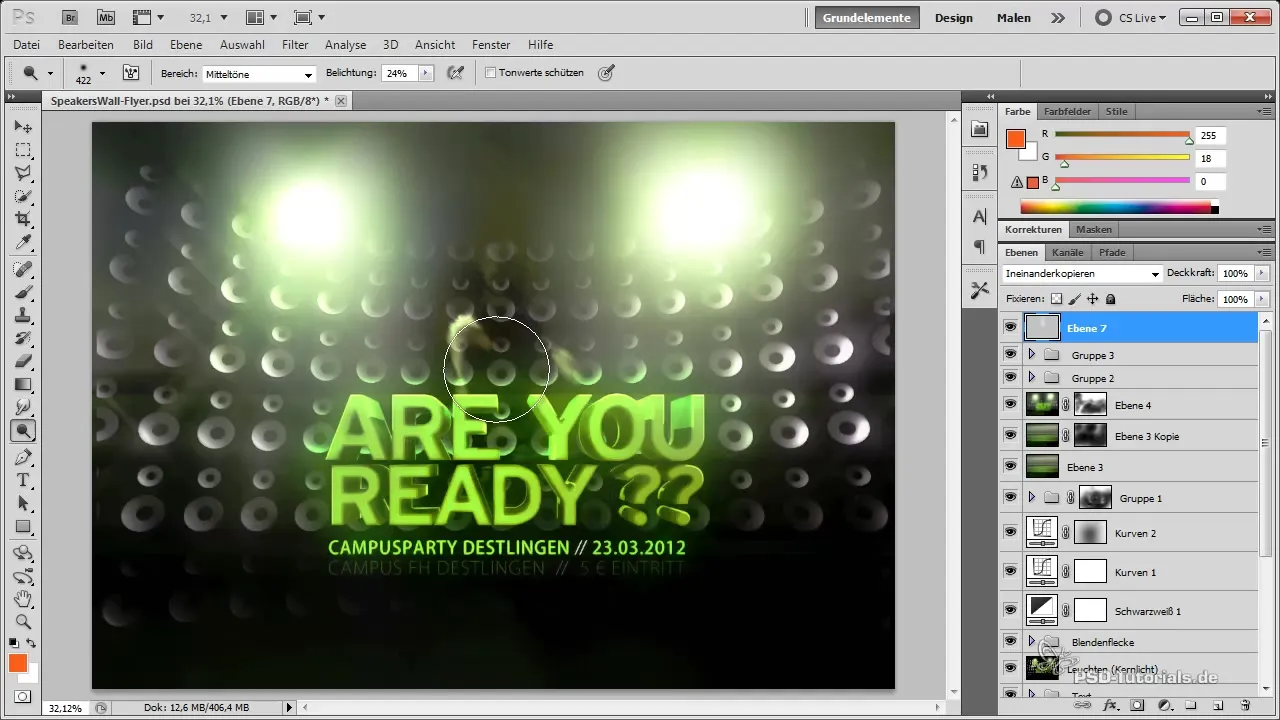
Task: Expand the Gruppe 2 folder
Action: point(1031,378)
